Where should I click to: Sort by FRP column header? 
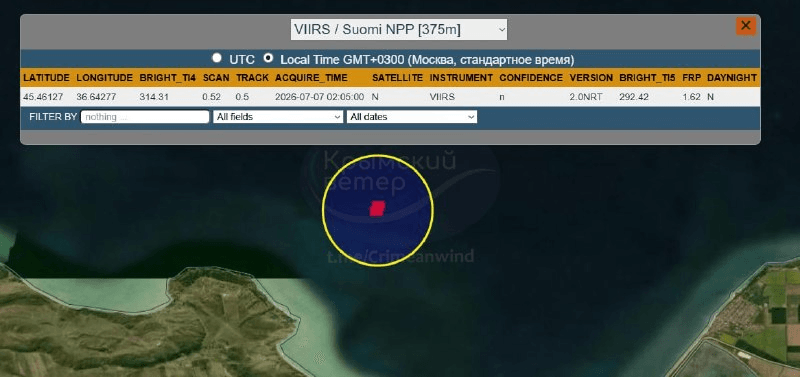[x=691, y=78]
